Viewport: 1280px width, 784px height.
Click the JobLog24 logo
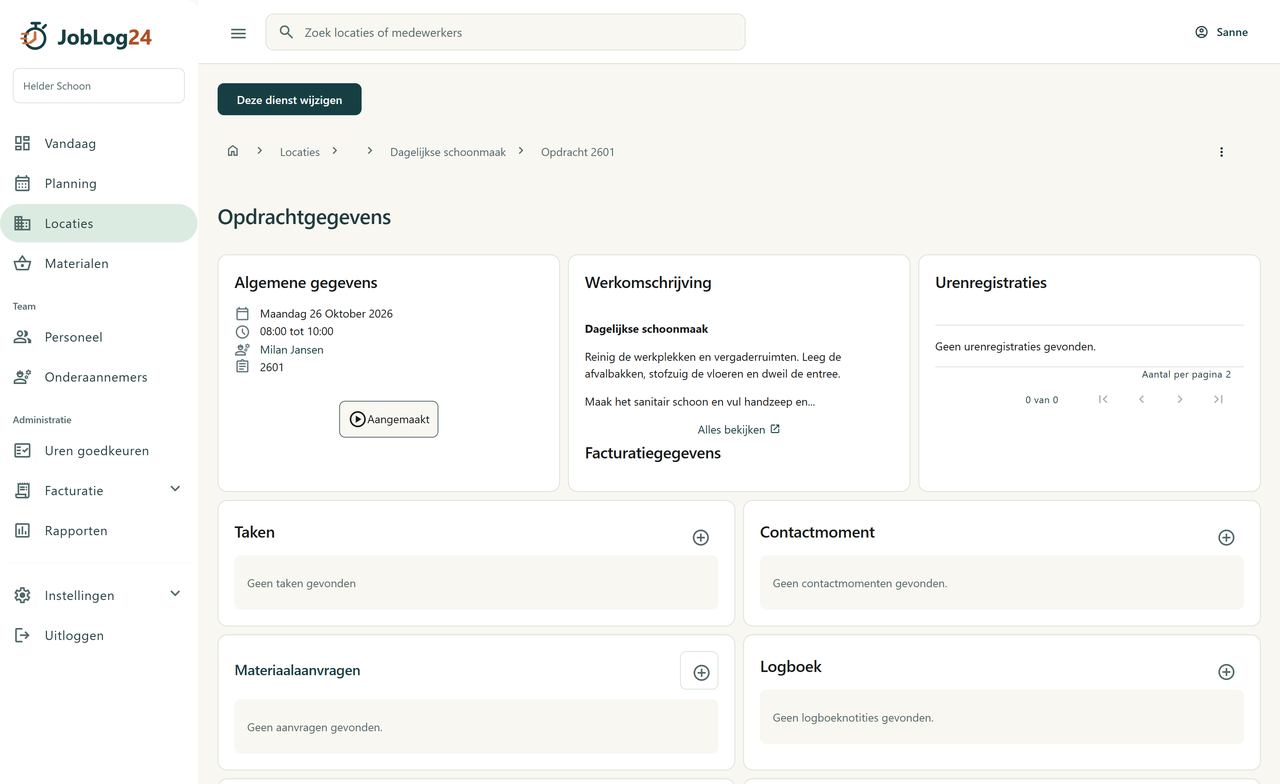point(86,37)
